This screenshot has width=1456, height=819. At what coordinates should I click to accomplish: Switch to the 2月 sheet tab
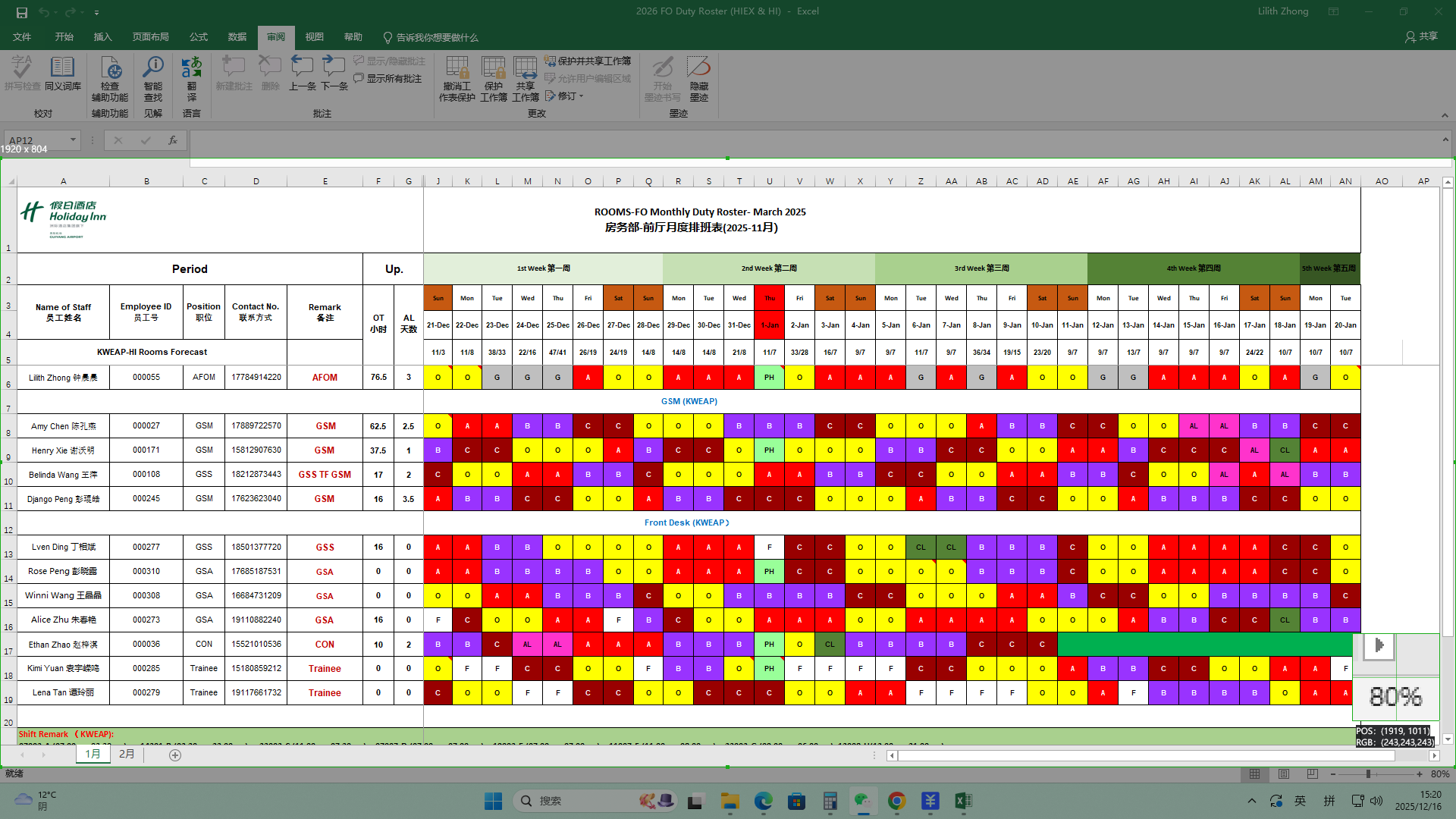(127, 754)
